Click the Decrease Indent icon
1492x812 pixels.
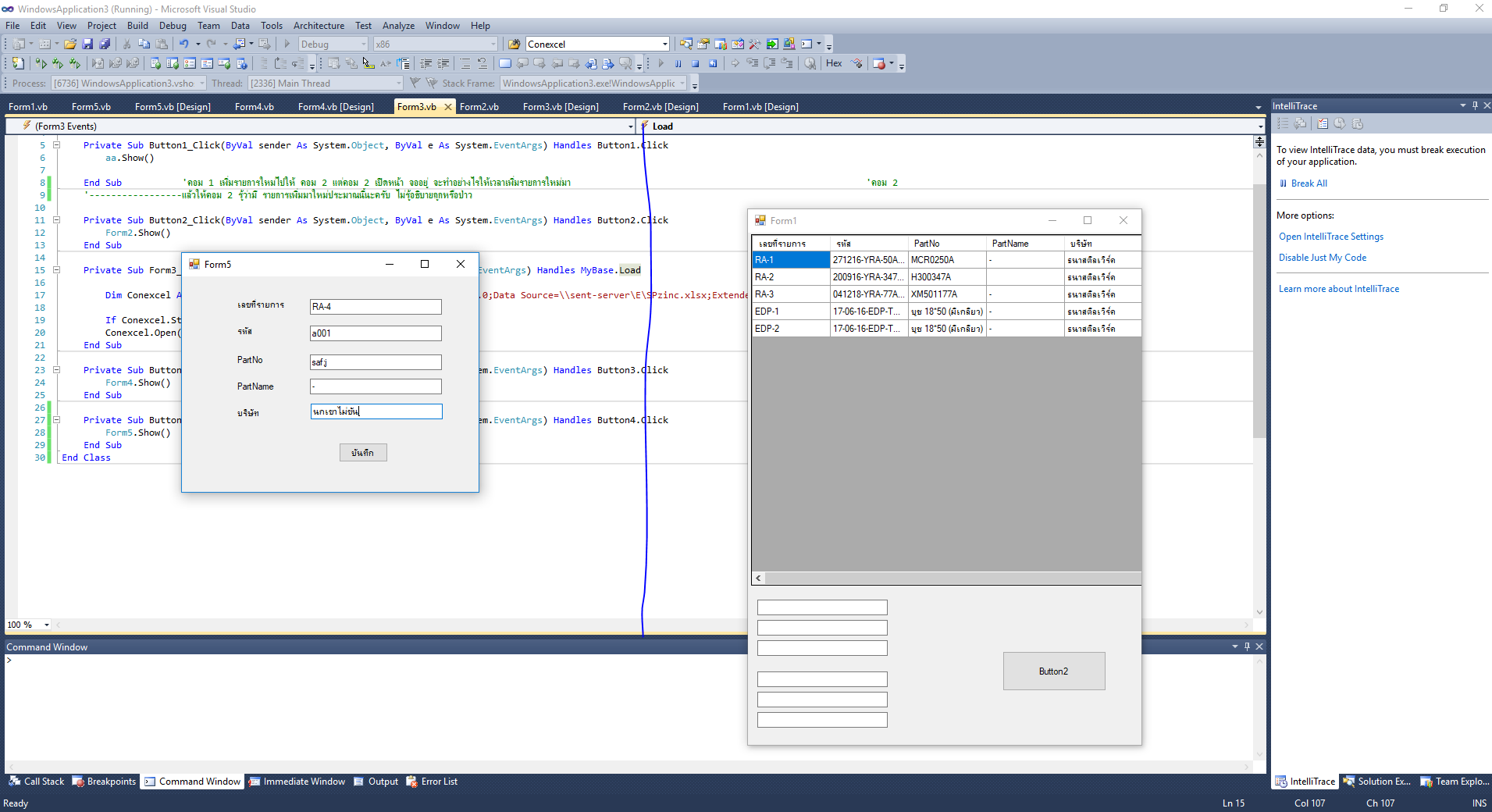point(426,64)
